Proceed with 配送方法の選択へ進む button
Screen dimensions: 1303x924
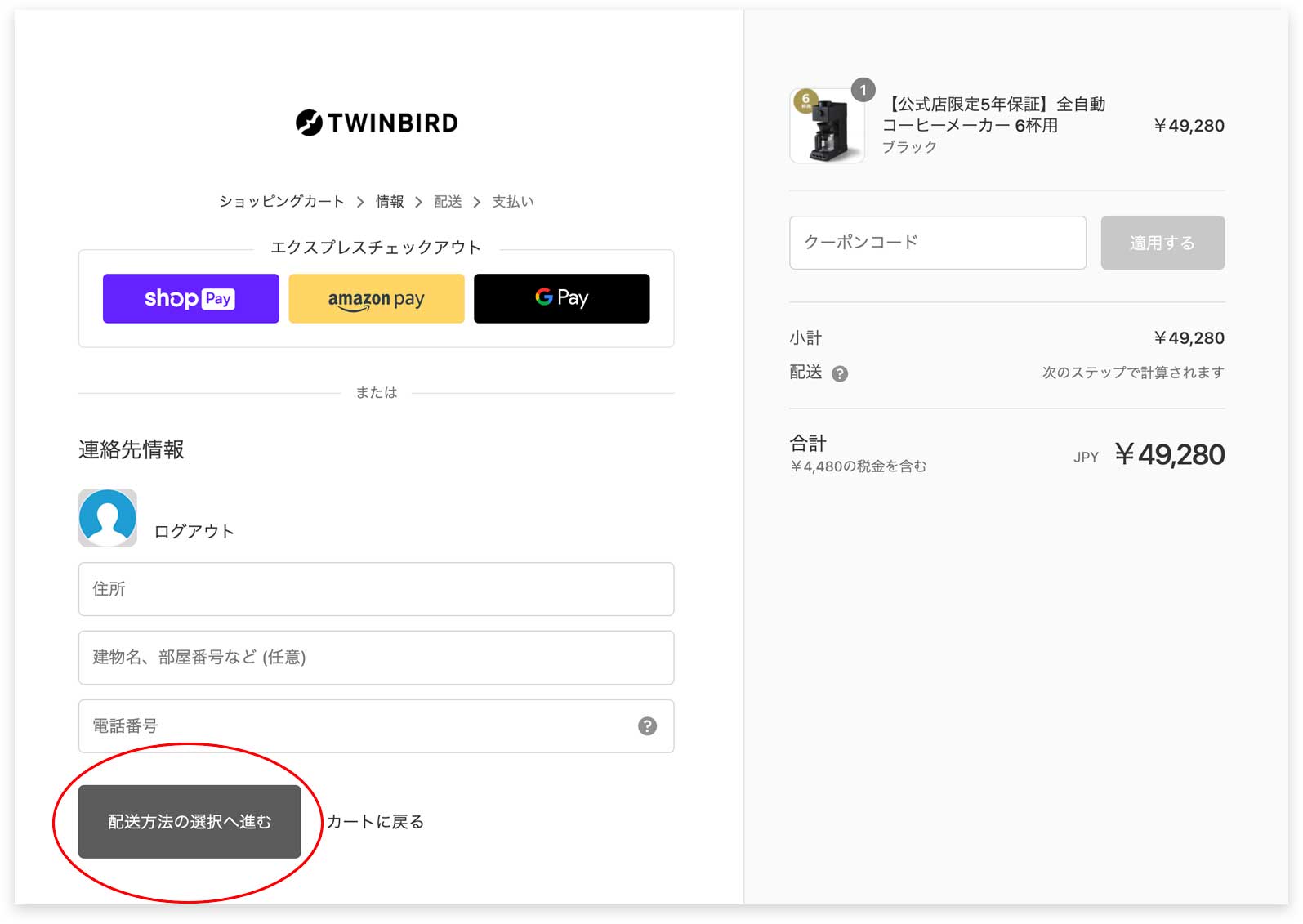click(190, 822)
